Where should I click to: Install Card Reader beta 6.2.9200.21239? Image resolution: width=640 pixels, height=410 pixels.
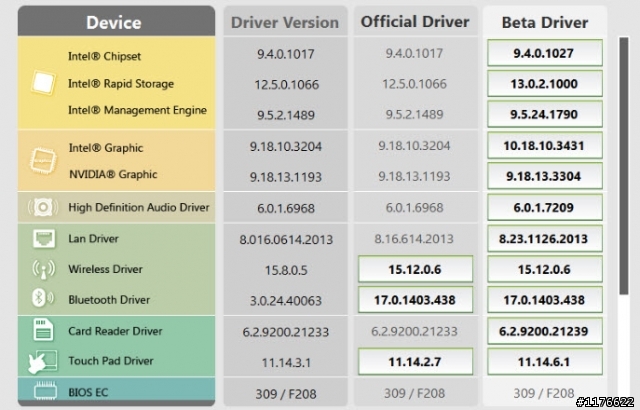(544, 331)
